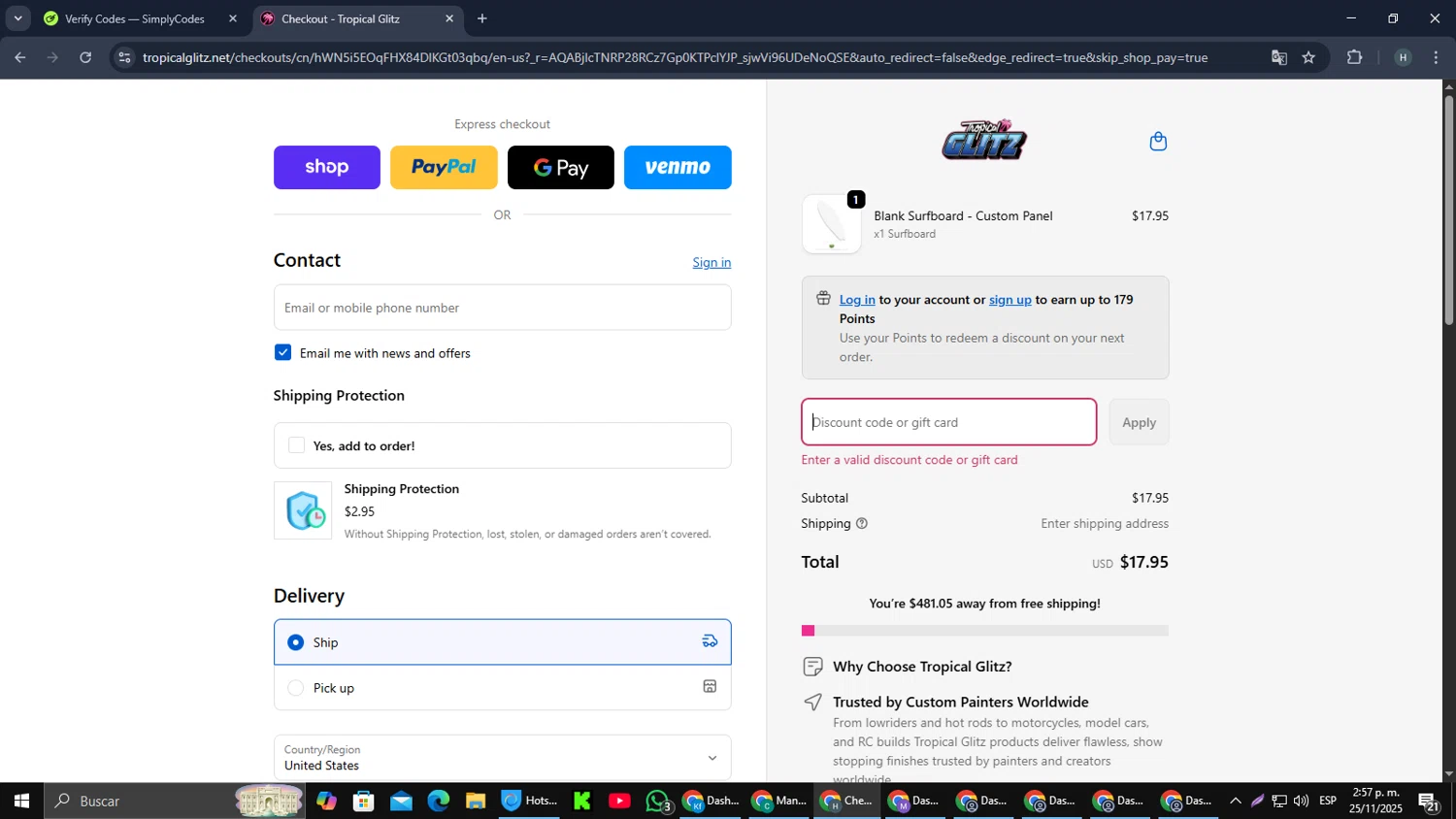Image resolution: width=1456 pixels, height=819 pixels.
Task: Click the browser address bar URL
Action: pyautogui.click(x=675, y=57)
